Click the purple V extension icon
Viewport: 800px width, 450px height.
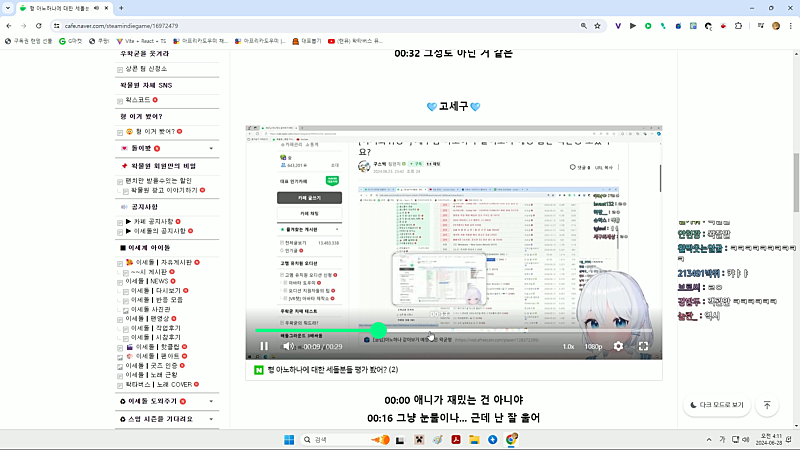[618, 26]
